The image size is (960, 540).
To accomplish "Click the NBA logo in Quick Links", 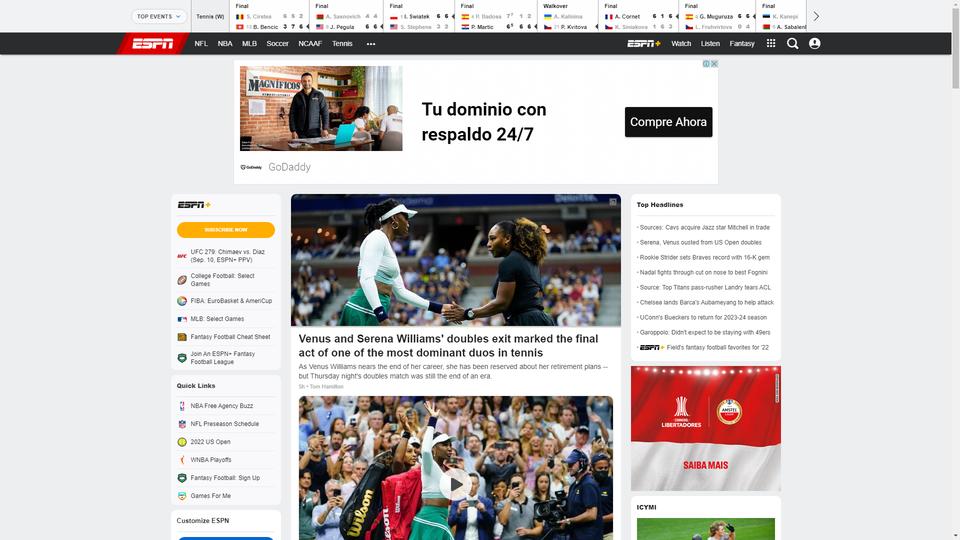I will point(182,406).
